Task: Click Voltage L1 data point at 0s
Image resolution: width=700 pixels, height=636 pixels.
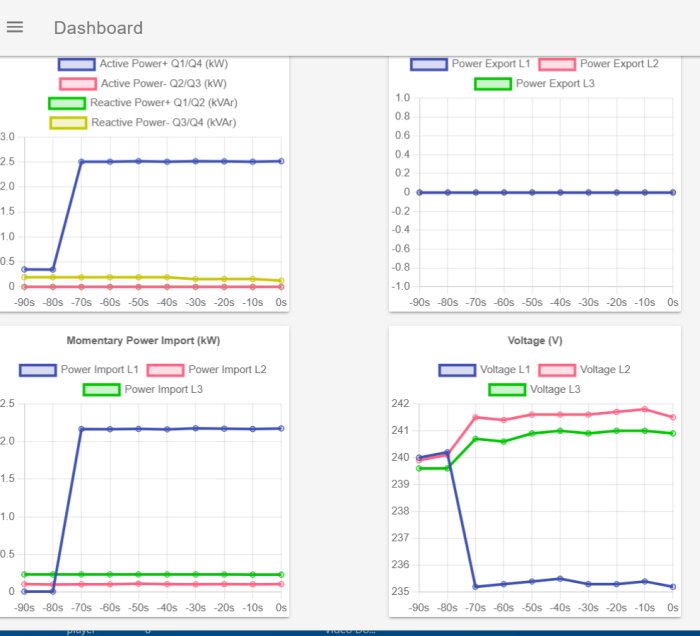Action: coord(673,586)
